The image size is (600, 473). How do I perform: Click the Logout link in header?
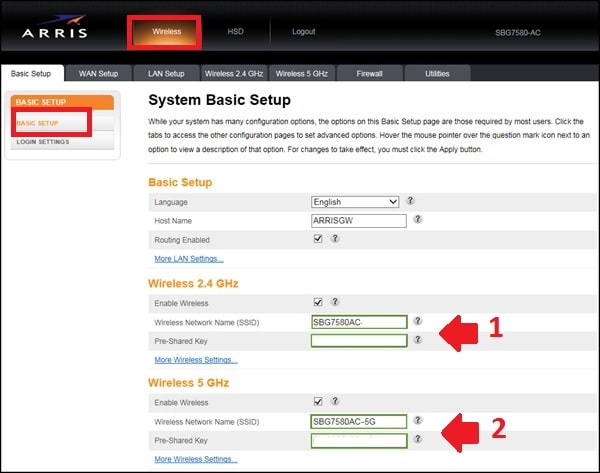click(303, 32)
